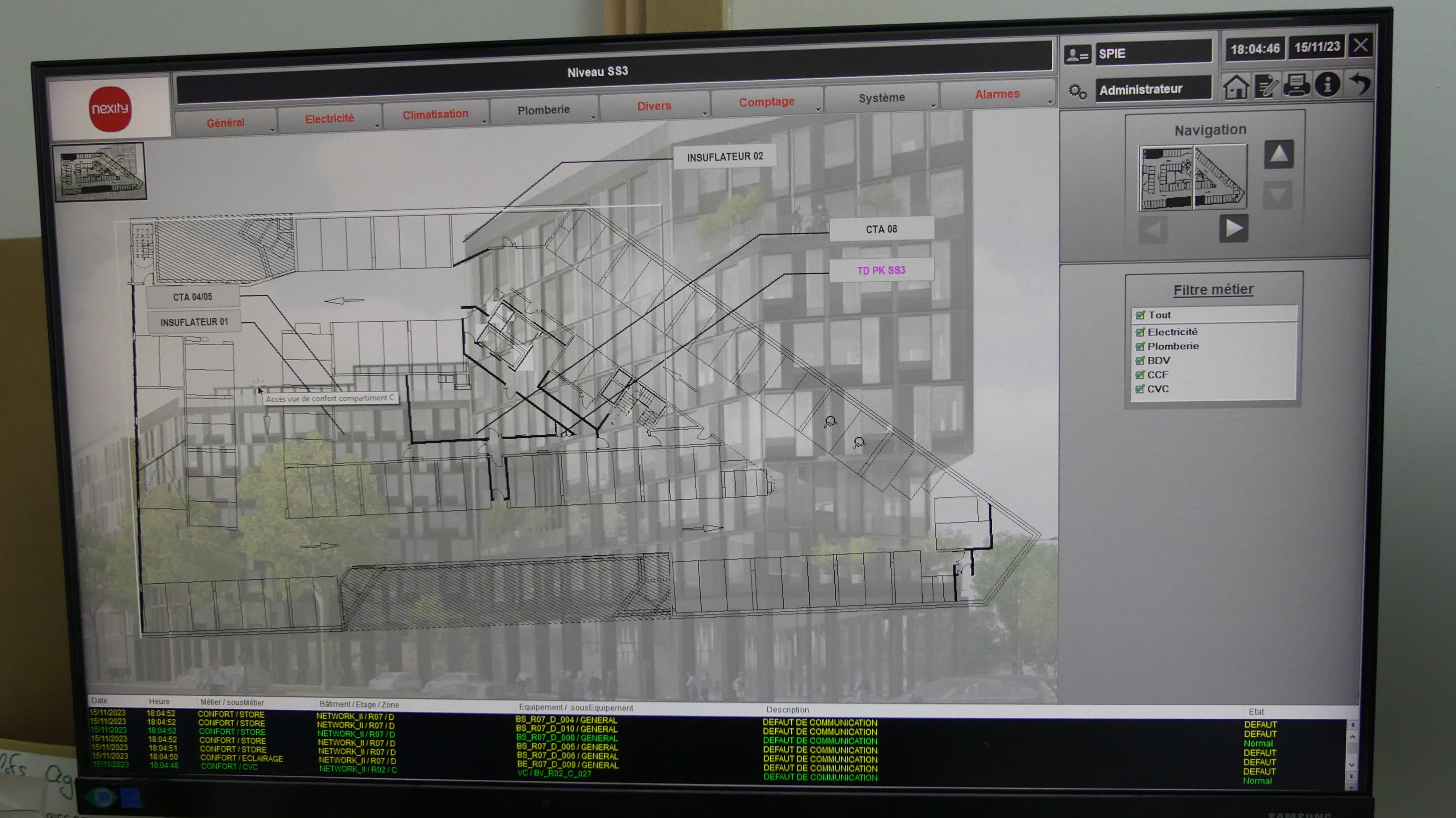Navigate up with the Navigation up arrow

coord(1278,154)
